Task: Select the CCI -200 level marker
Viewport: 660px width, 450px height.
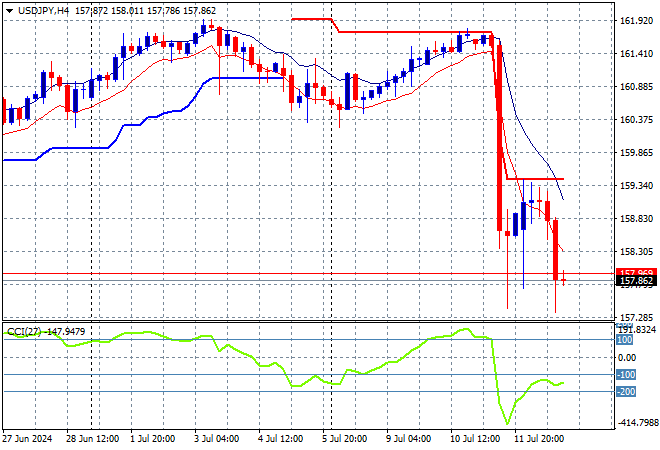Action: click(x=625, y=391)
